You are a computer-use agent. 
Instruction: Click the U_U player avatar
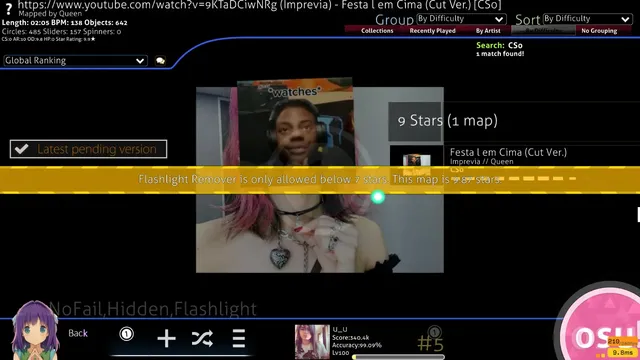pos(312,342)
